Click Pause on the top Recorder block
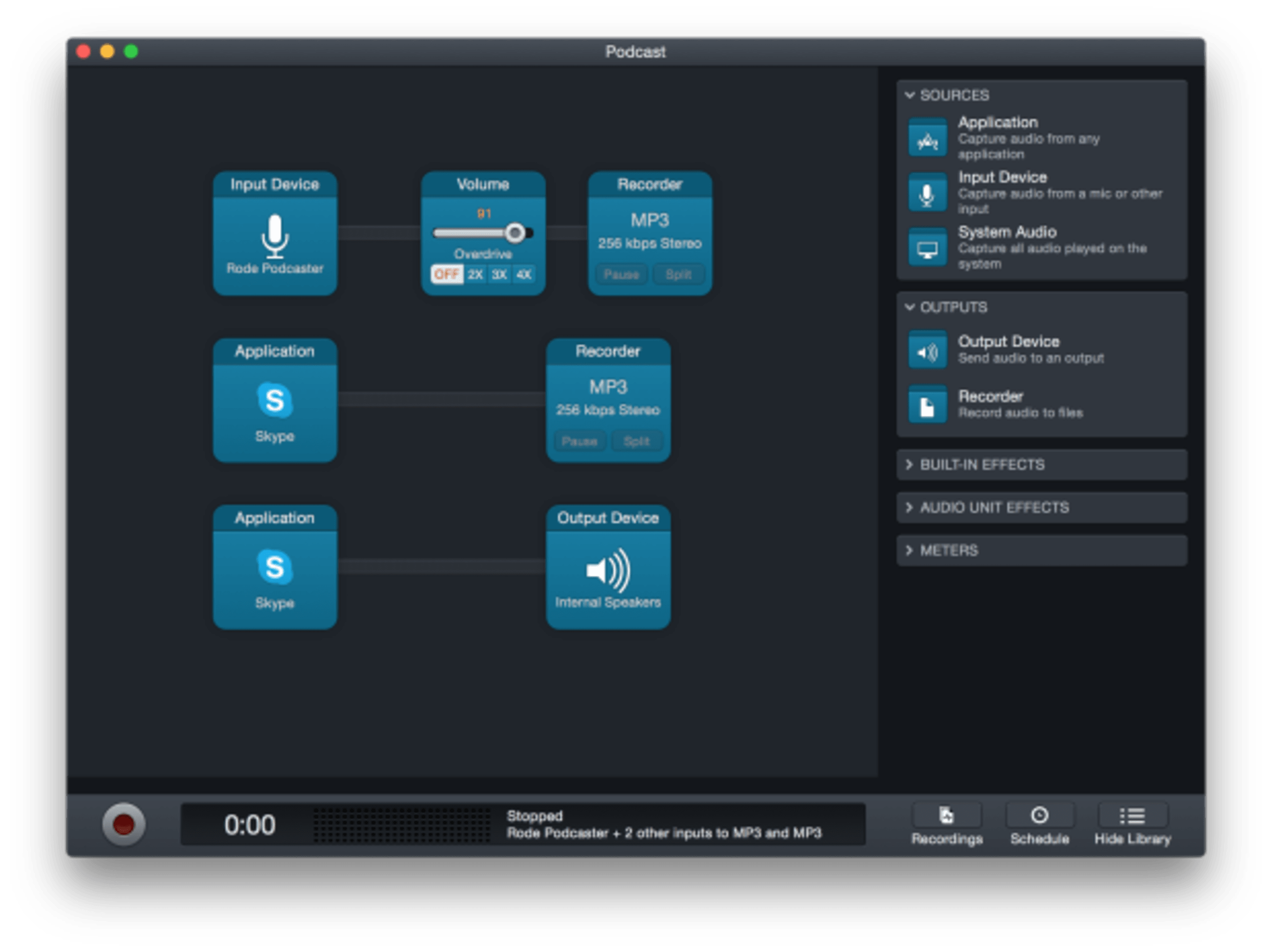1272x952 pixels. (x=621, y=274)
